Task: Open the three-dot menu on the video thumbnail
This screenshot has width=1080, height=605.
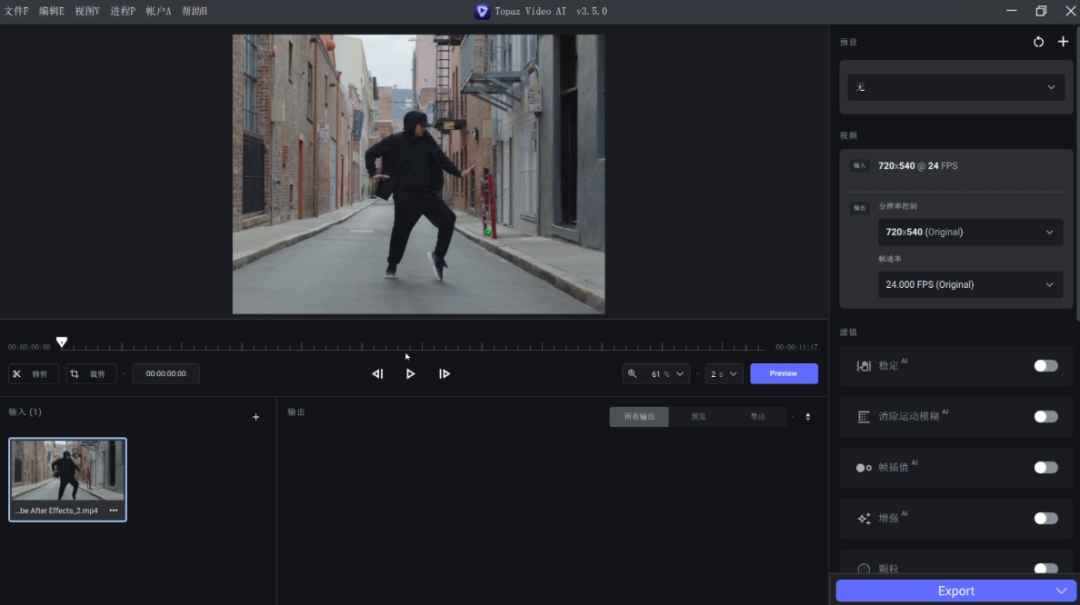Action: pos(113,510)
